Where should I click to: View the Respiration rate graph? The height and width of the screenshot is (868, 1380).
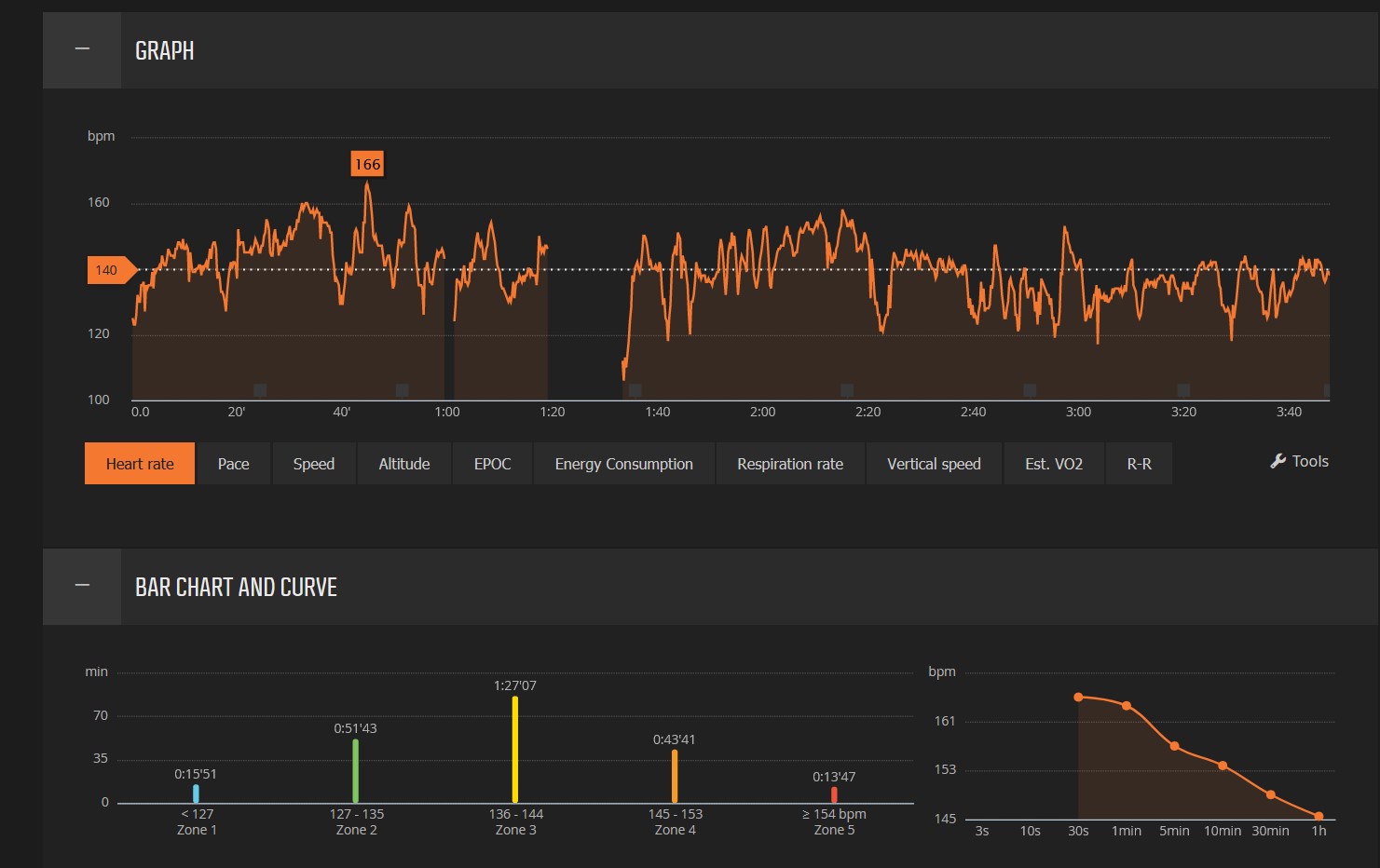(790, 464)
